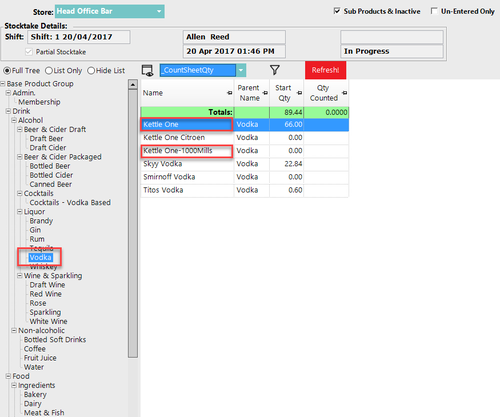Select the Smirnoff Vodka row

(245, 177)
